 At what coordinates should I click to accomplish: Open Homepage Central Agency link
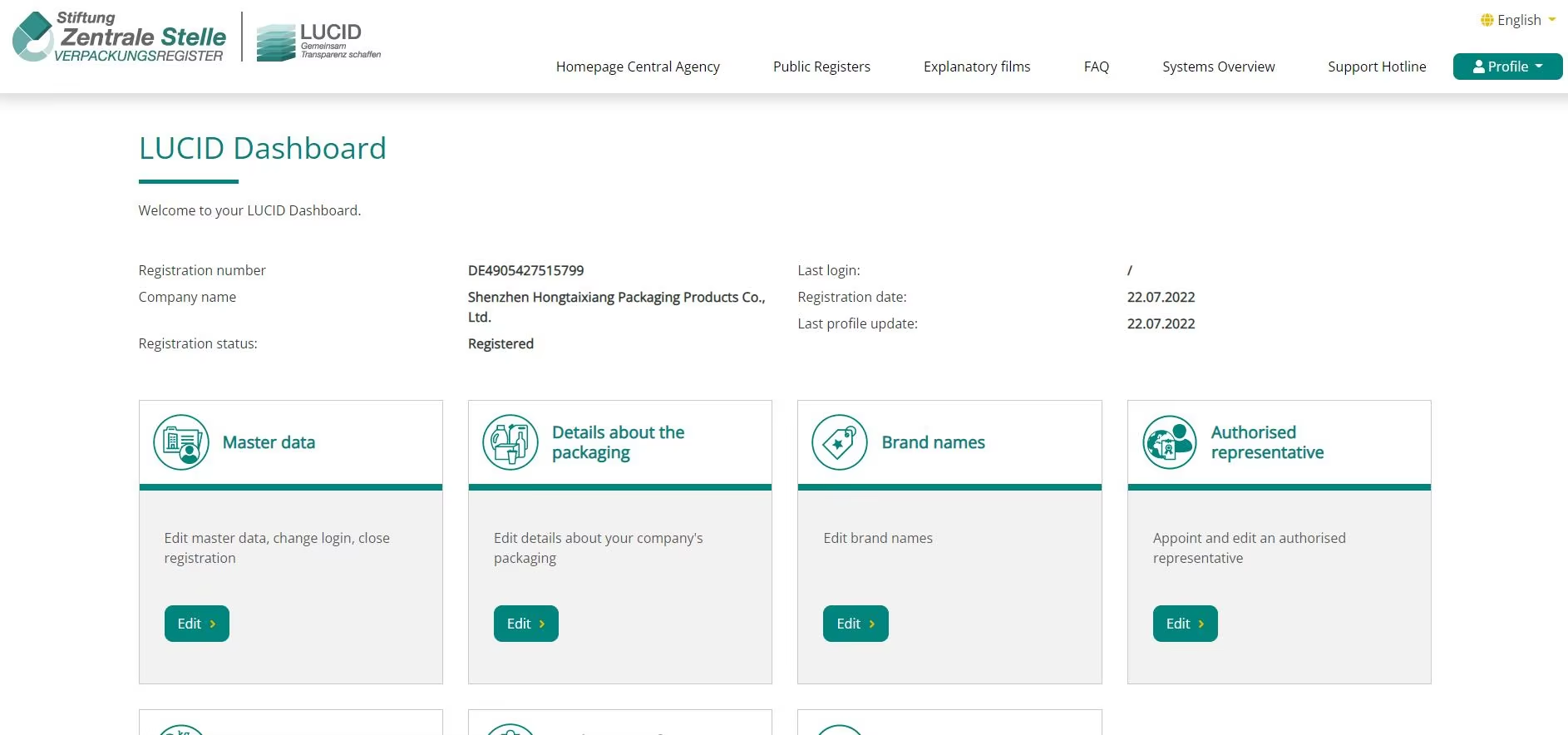click(x=638, y=67)
